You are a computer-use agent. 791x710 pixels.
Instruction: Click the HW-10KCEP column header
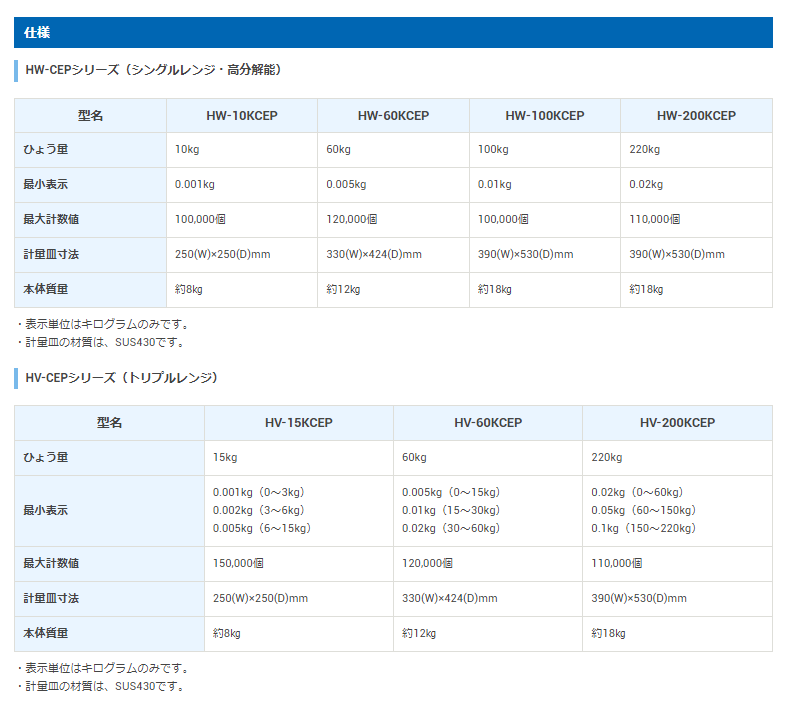pos(242,116)
